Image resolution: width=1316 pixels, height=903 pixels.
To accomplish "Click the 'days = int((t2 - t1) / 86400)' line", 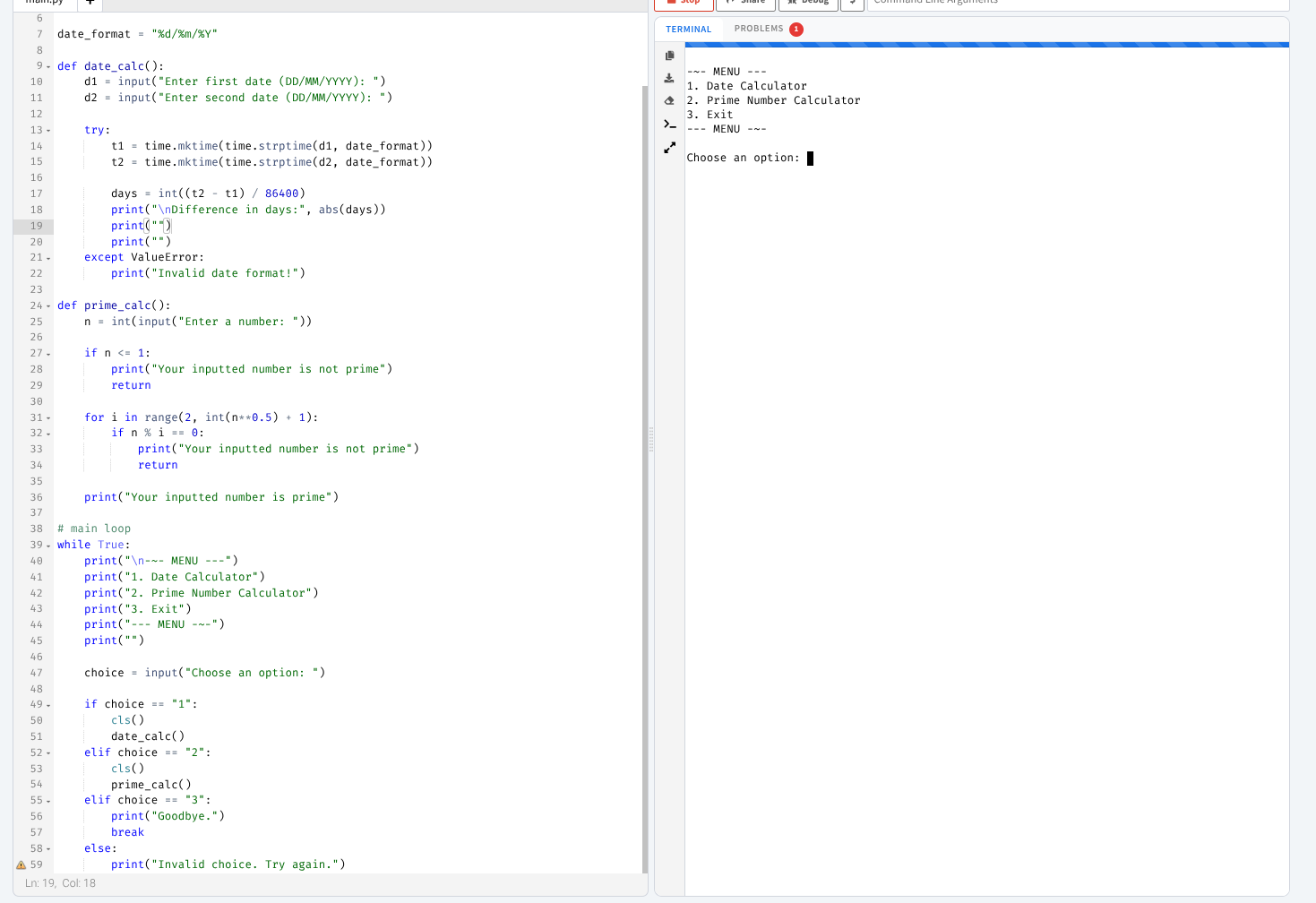I will tap(208, 193).
